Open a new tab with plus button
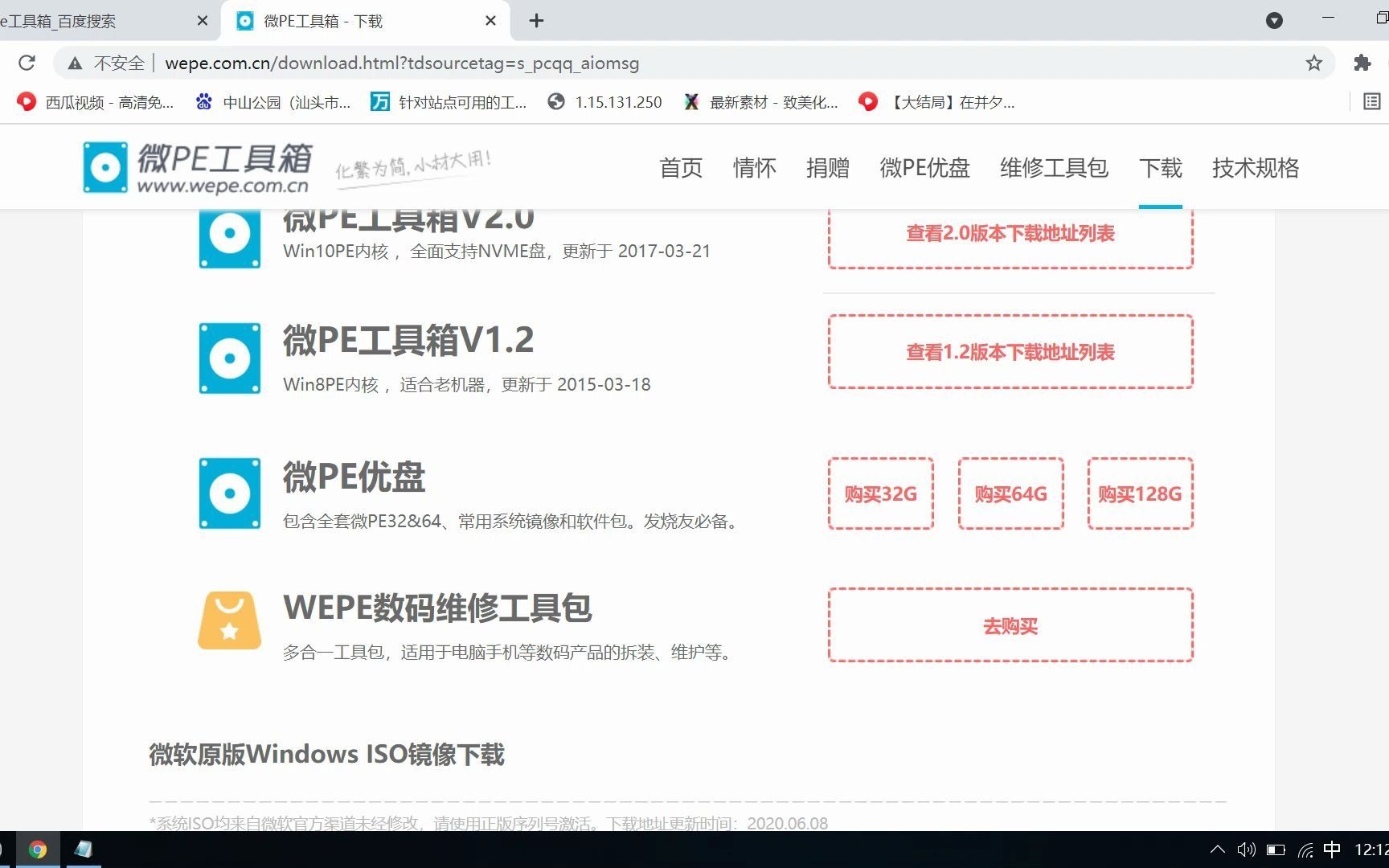The width and height of the screenshot is (1389, 868). click(537, 21)
